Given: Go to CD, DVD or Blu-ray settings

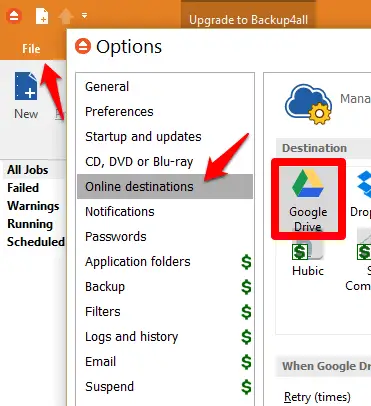Looking at the screenshot, I should pos(139,162).
